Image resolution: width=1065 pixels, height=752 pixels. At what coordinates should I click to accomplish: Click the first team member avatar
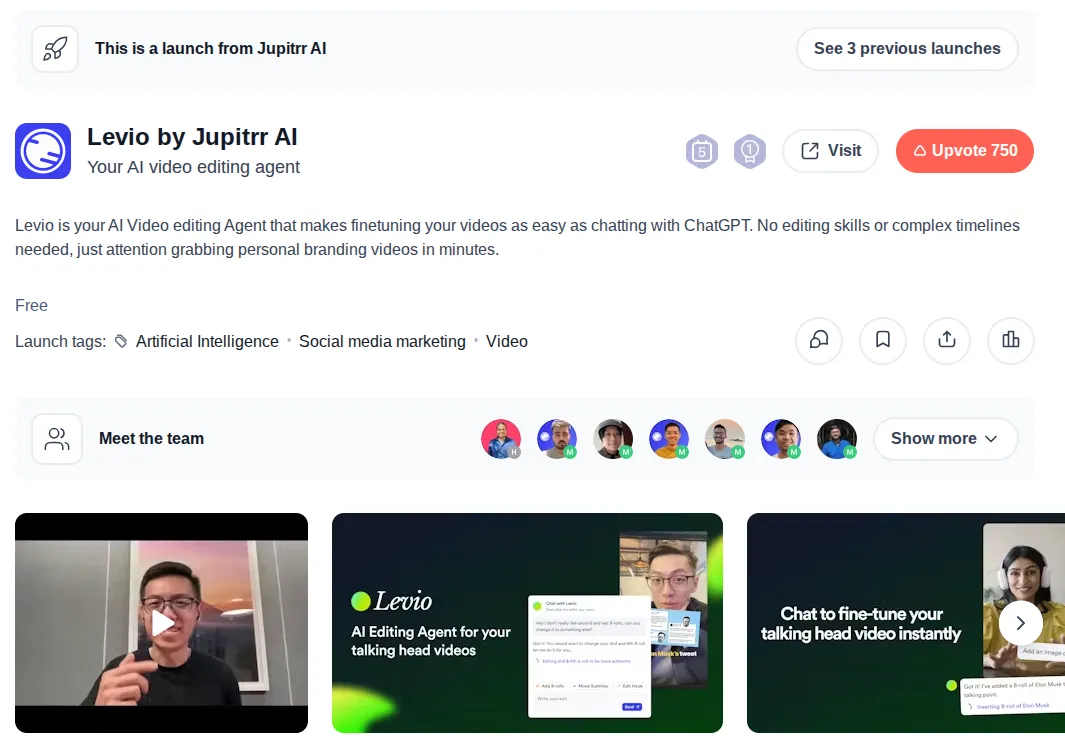tap(501, 438)
